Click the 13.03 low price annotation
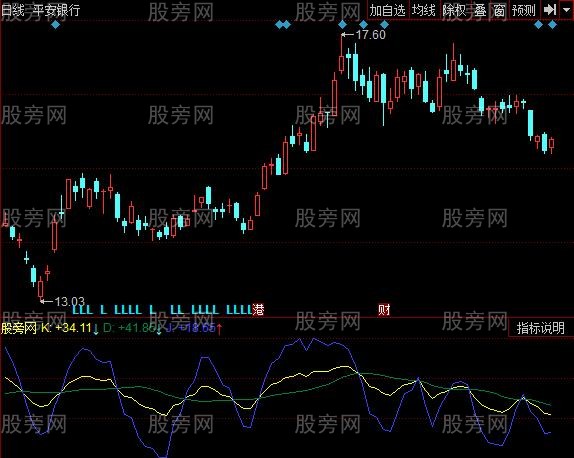574x458 pixels. 70,302
